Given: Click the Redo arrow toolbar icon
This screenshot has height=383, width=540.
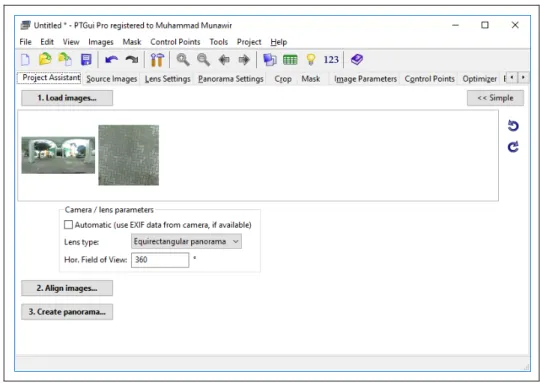Looking at the screenshot, I should [132, 60].
